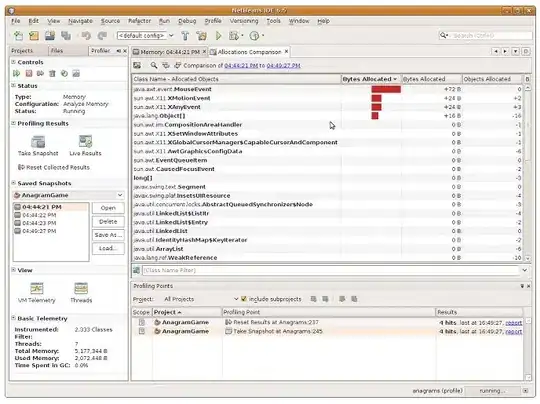Open the Live Results icon

(x=85, y=142)
